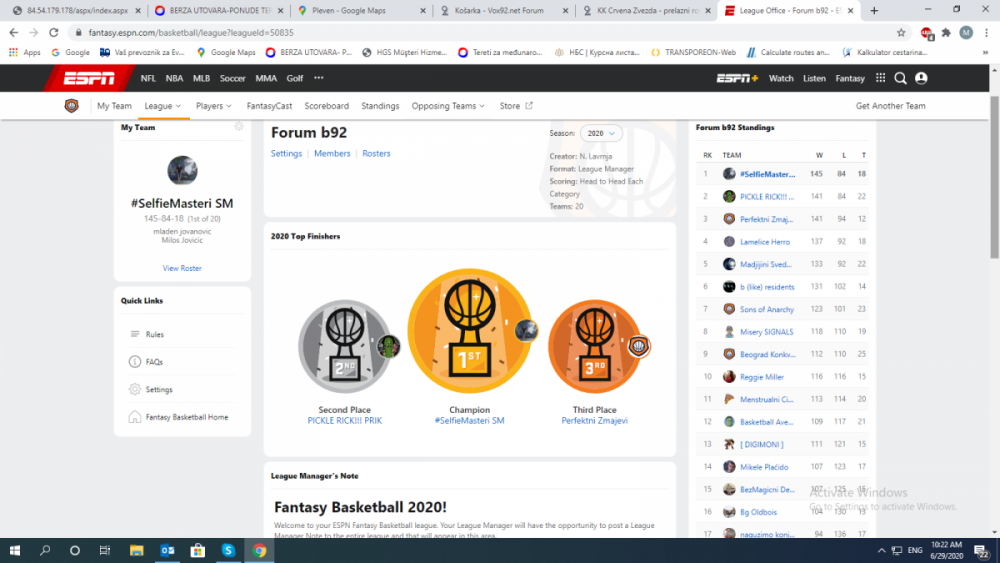This screenshot has height=563, width=1000.
Task: Expand the Opposing Teams dropdown
Action: pos(448,106)
